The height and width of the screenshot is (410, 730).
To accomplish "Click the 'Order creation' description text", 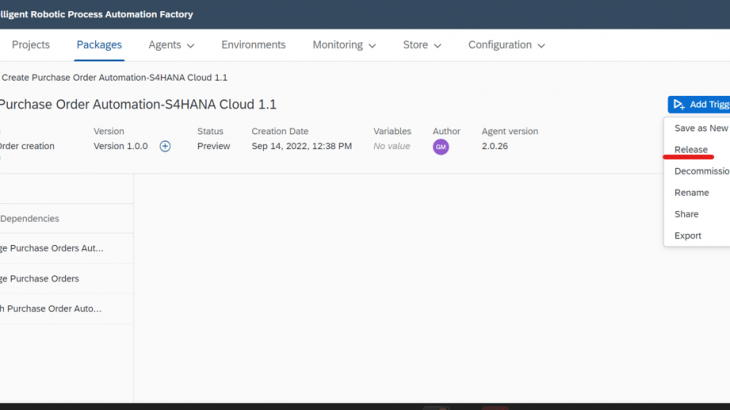I will [x=27, y=146].
